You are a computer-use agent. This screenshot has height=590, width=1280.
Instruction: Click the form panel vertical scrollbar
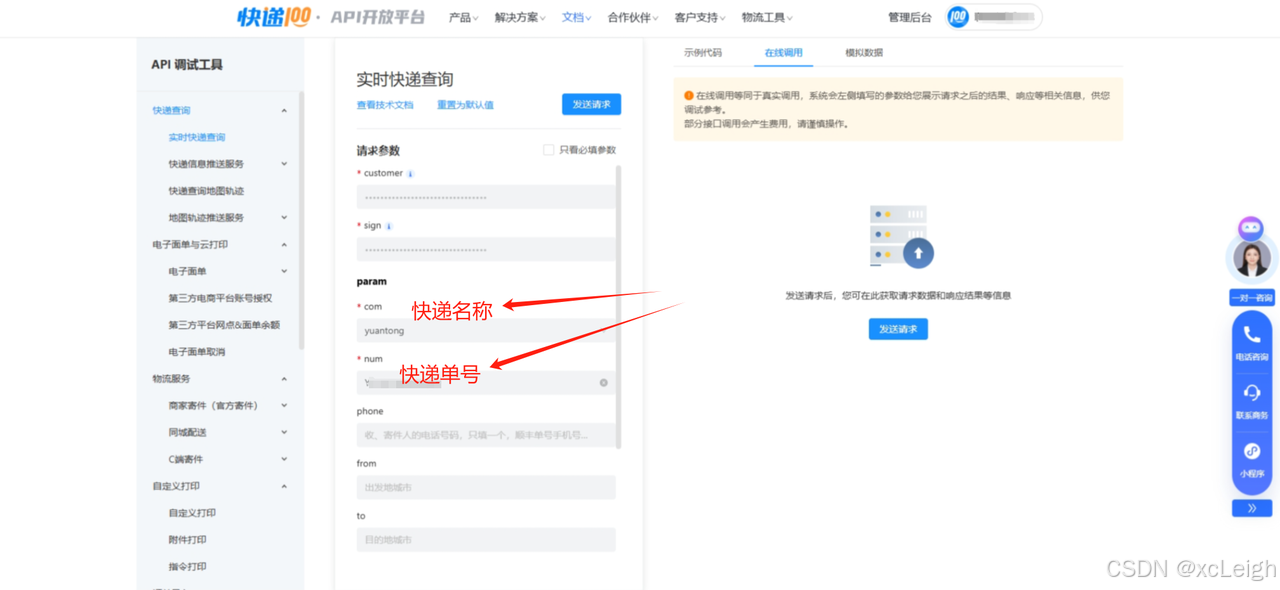tap(619, 307)
